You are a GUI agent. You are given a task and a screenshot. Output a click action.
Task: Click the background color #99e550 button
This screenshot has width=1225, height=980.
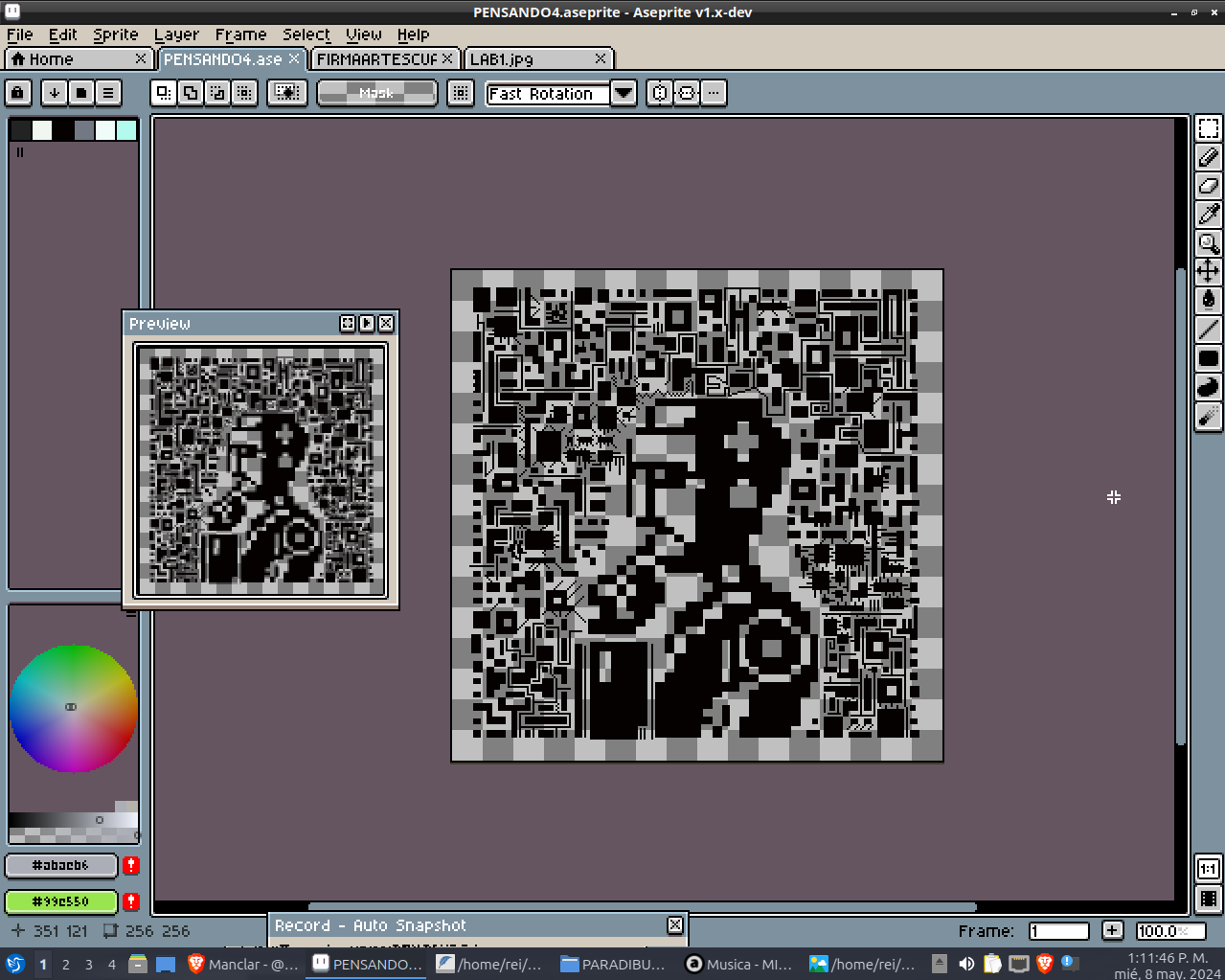pyautogui.click(x=61, y=901)
